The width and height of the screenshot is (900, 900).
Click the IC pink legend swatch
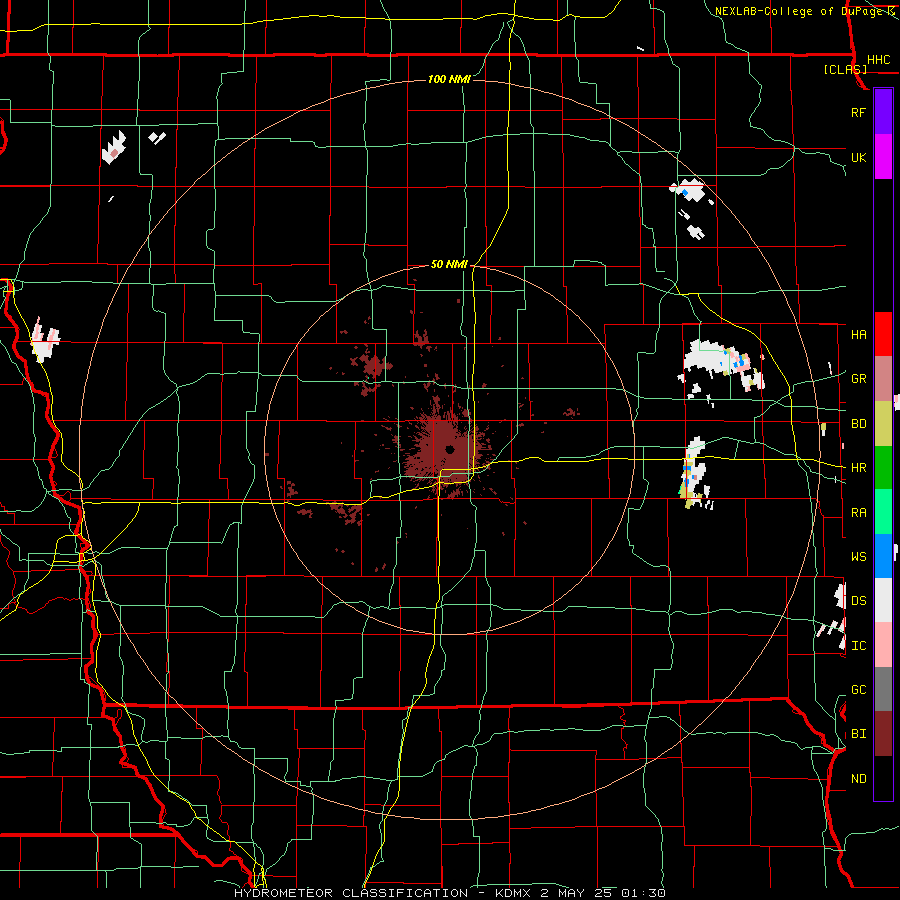[883, 645]
